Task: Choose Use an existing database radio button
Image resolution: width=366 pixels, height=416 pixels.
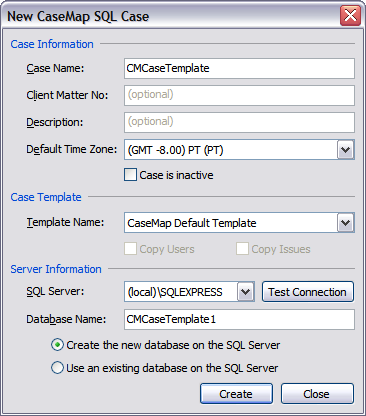Action: pos(57,368)
